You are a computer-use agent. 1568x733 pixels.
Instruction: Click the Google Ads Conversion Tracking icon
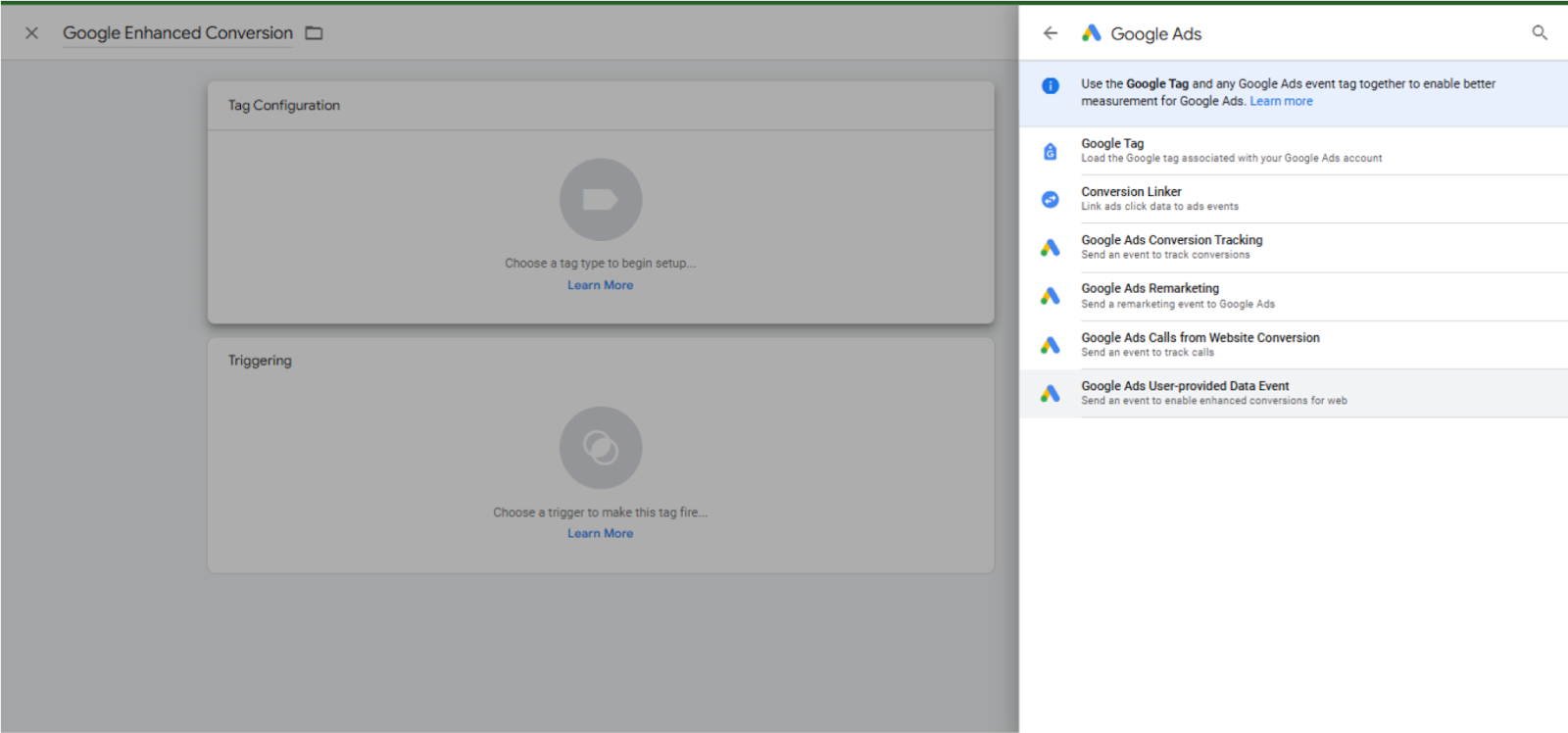(x=1050, y=248)
